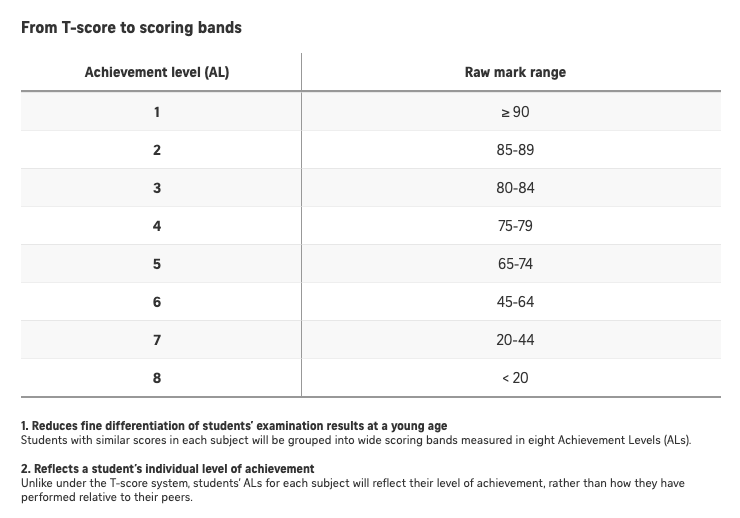
Task: Select achievement level 3 cell
Action: [157, 188]
